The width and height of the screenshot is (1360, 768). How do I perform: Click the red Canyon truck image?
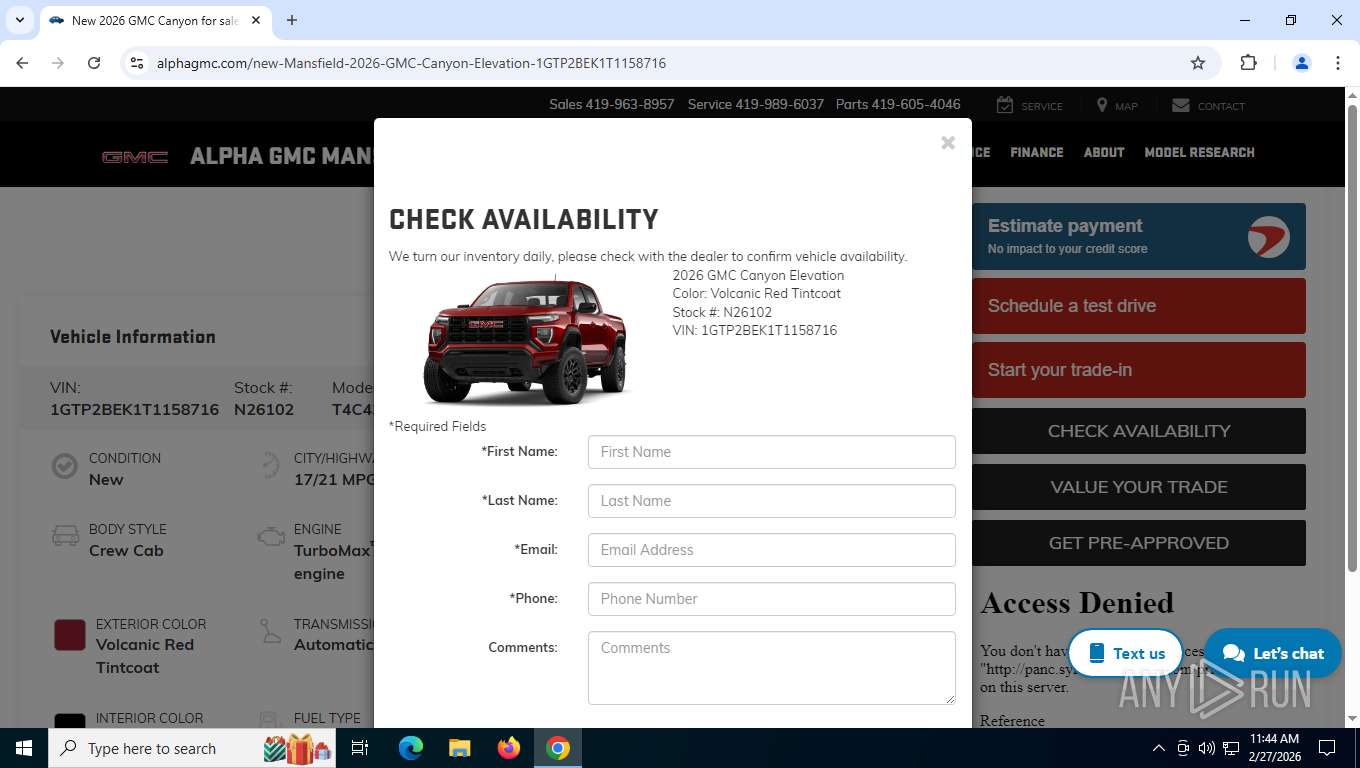click(526, 340)
